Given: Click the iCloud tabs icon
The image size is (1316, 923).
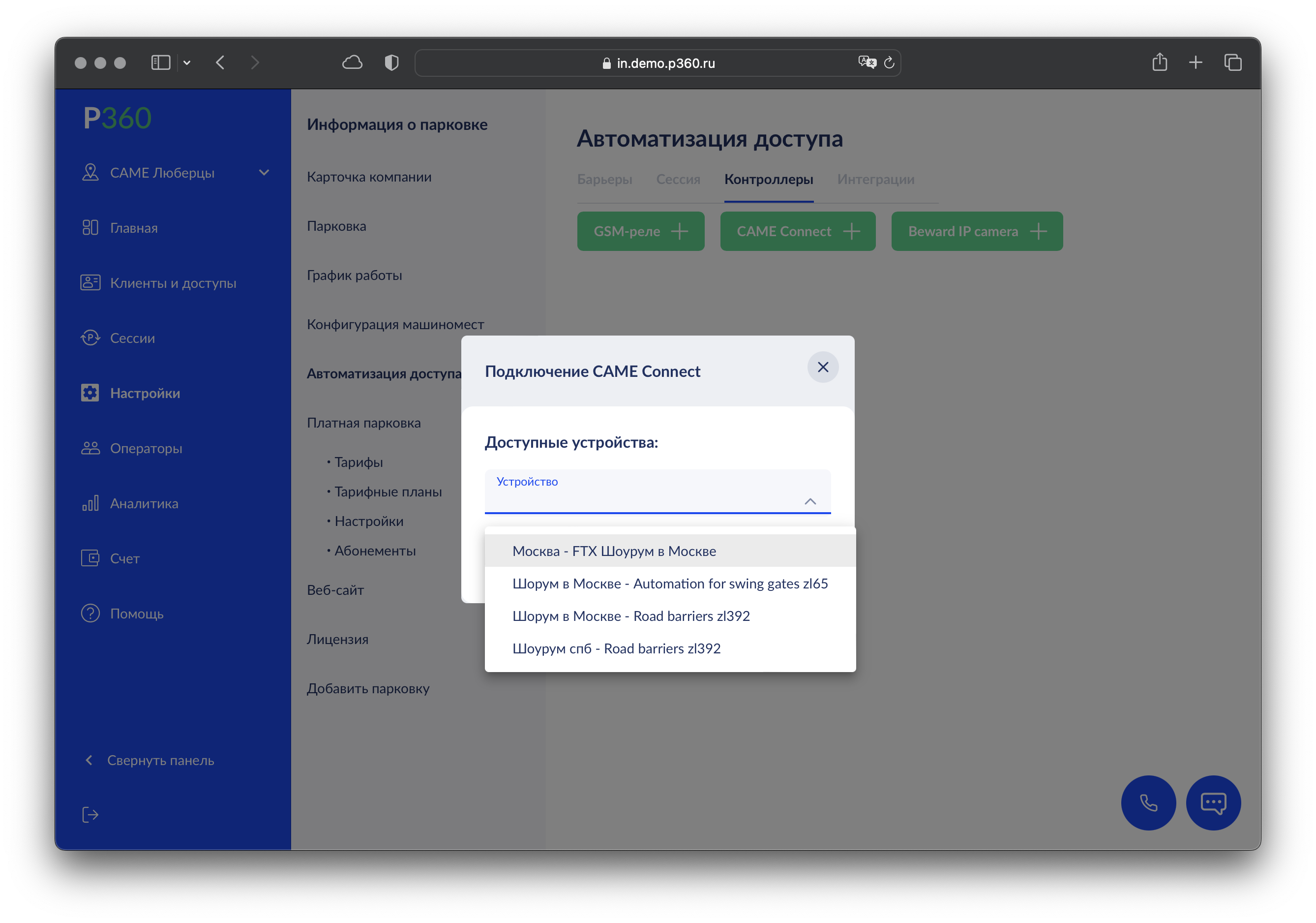Looking at the screenshot, I should 352,62.
